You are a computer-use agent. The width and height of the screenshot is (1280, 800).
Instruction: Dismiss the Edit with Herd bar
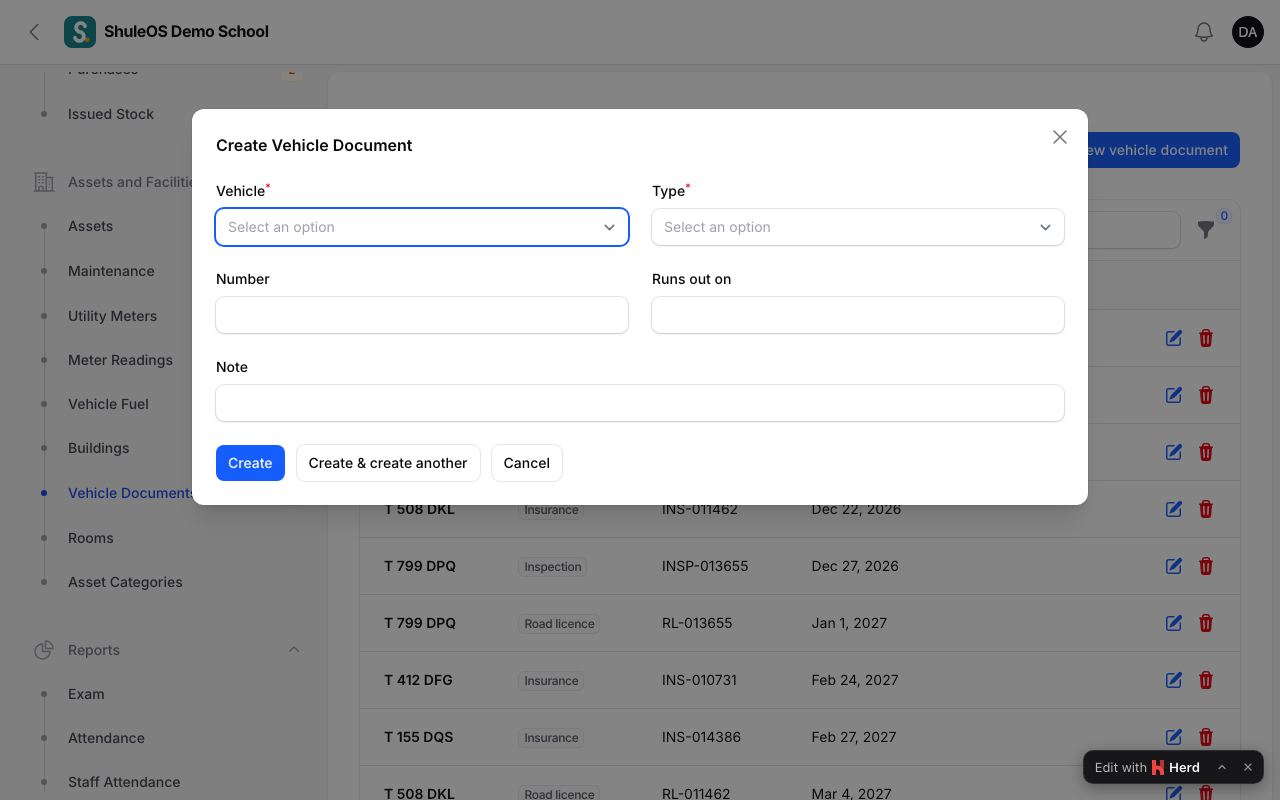[1248, 767]
